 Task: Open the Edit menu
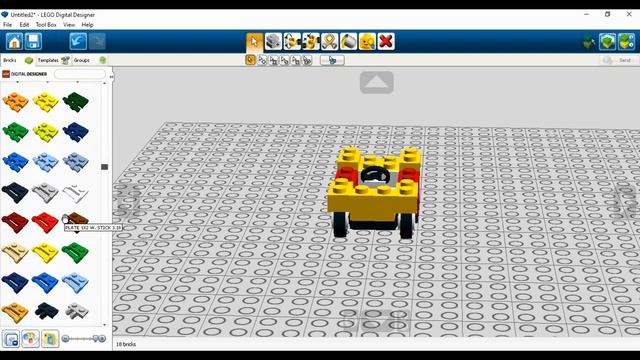coord(24,25)
